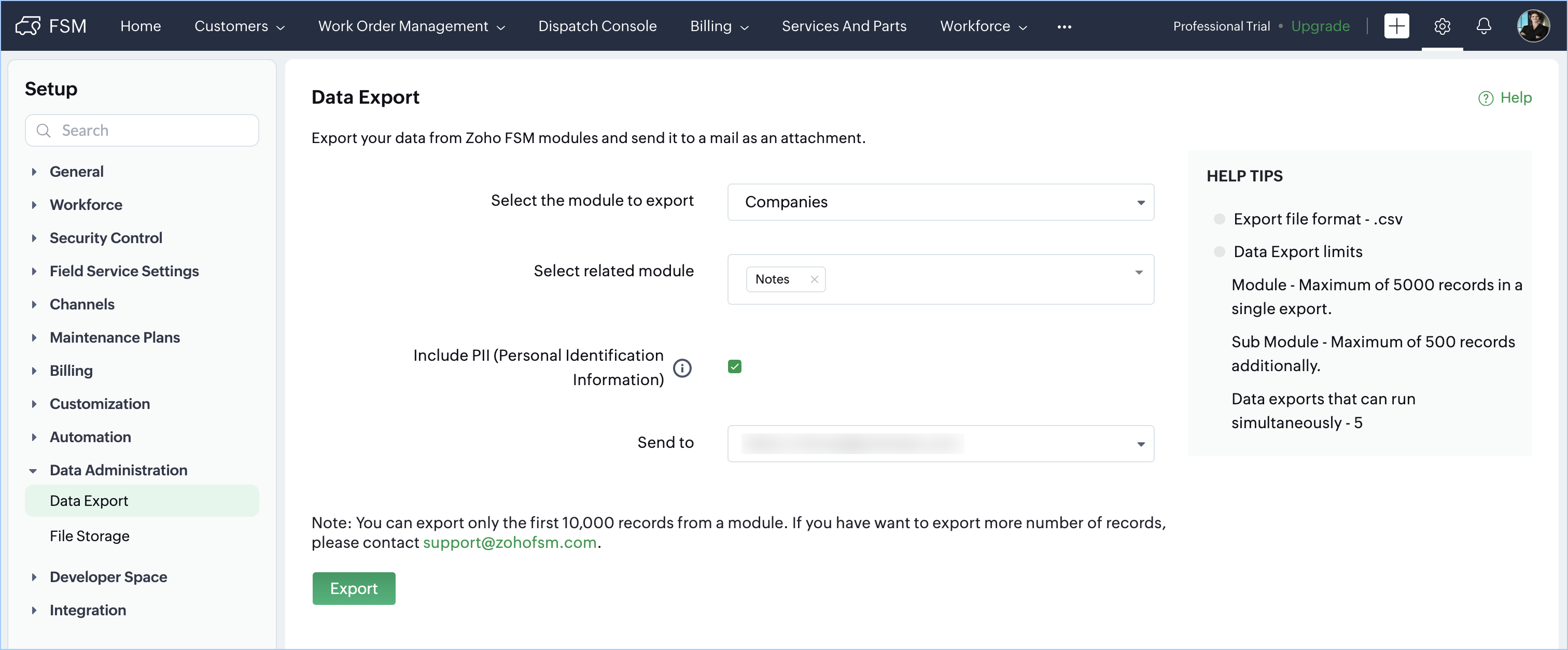Screen dimensions: 1568x650
Task: Click the FSM logo icon
Action: pyautogui.click(x=28, y=26)
